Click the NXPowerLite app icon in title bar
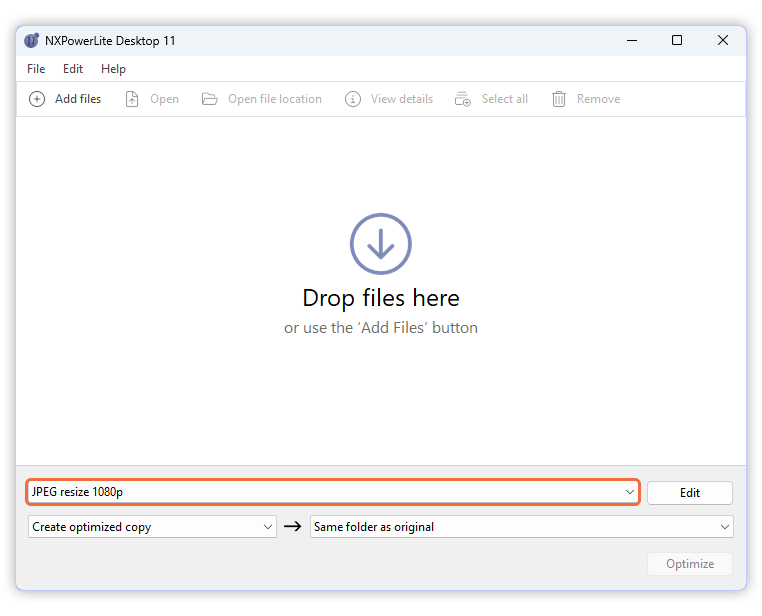The height and width of the screenshot is (616, 762). [x=32, y=40]
